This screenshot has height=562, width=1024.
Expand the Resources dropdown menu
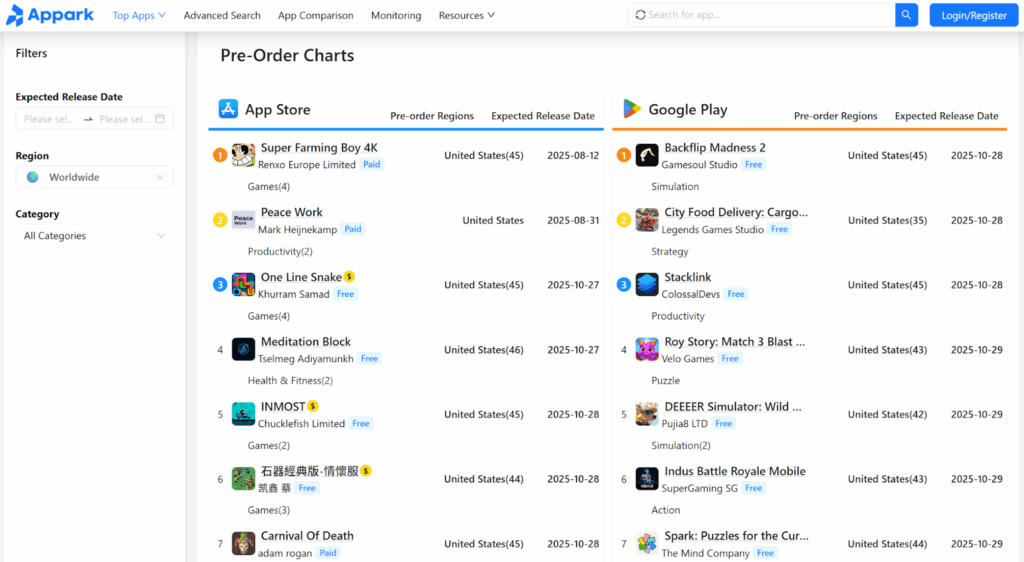pos(466,15)
